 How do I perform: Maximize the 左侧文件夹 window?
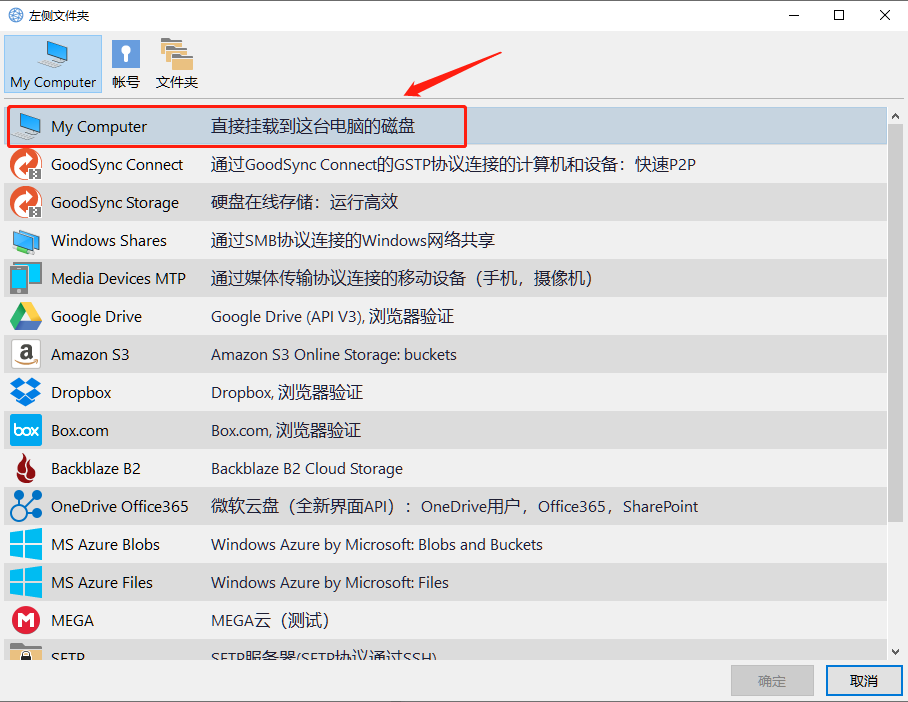coord(839,15)
